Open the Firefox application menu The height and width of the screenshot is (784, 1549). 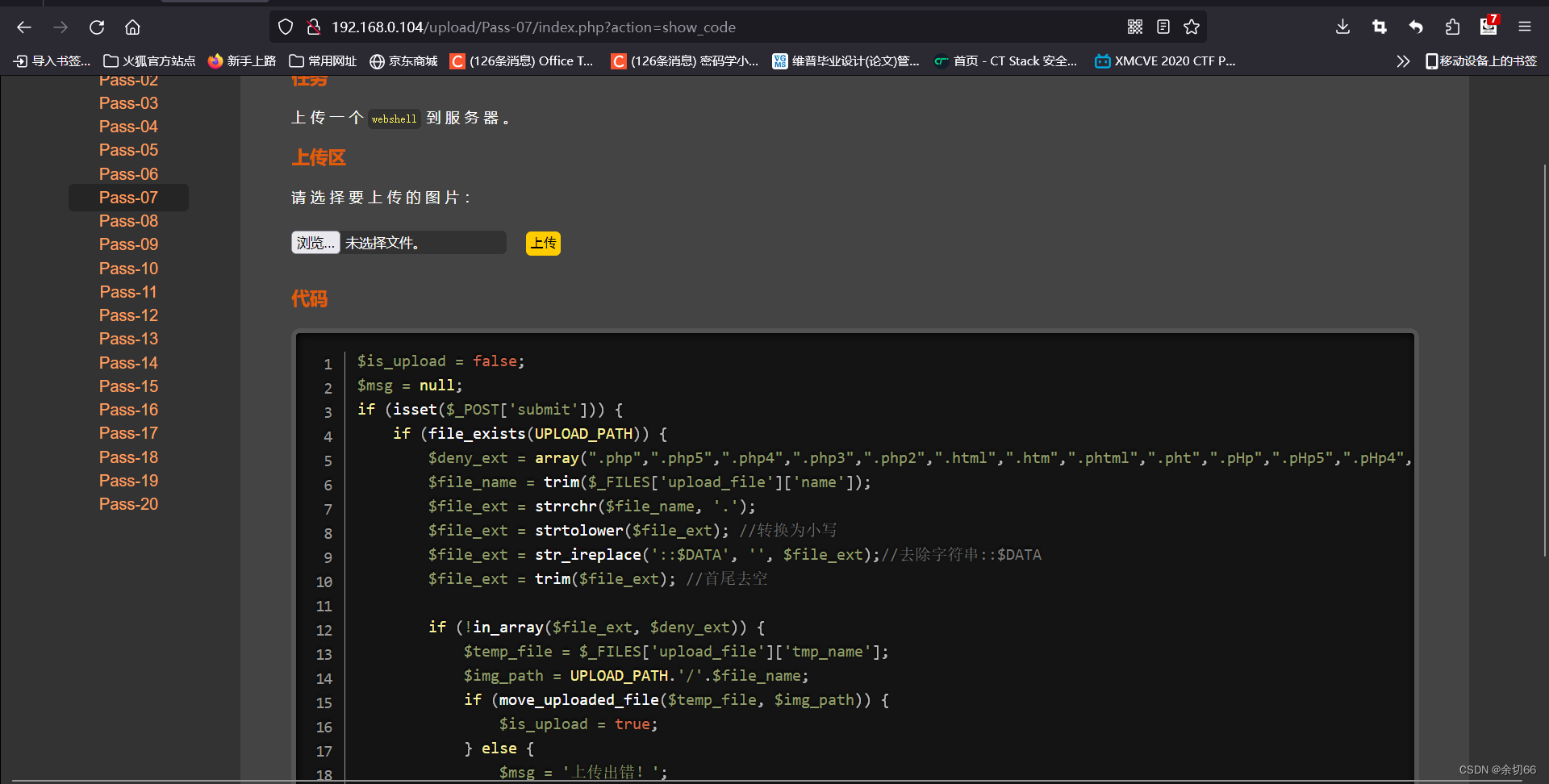pyautogui.click(x=1525, y=27)
